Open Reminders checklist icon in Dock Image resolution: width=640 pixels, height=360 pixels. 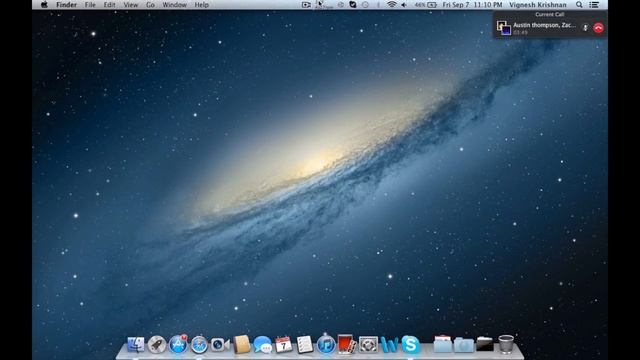pos(304,345)
